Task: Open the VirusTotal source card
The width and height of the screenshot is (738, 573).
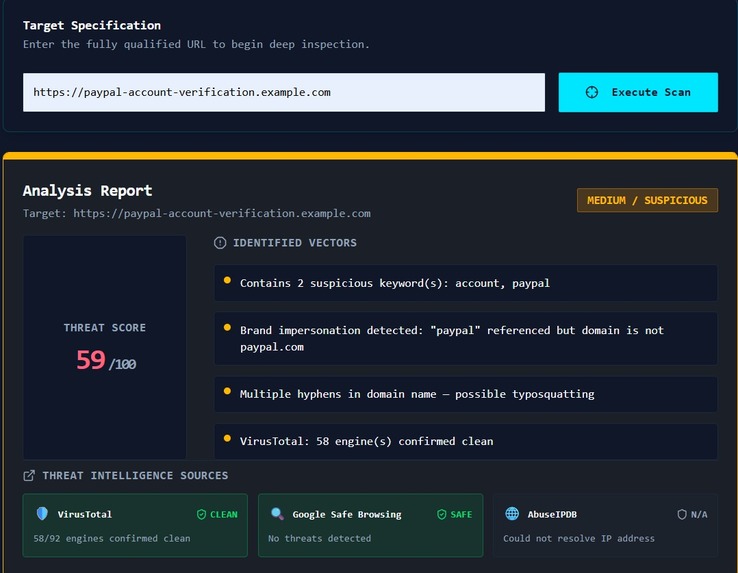Action: point(135,525)
